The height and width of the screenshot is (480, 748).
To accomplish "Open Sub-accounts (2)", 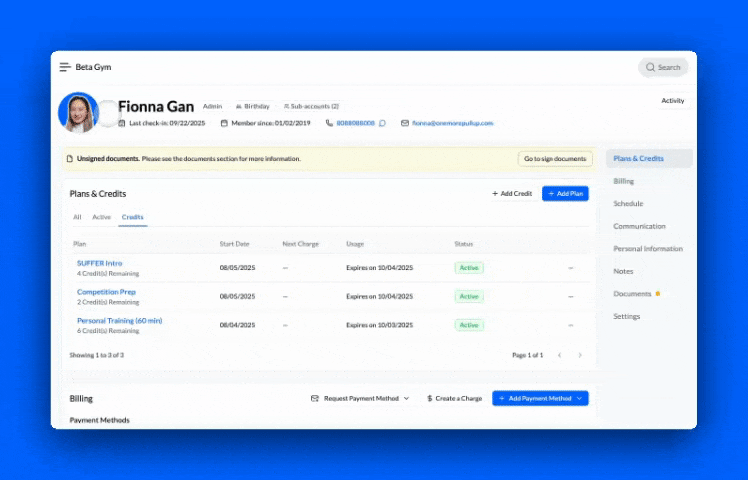I will [x=311, y=106].
